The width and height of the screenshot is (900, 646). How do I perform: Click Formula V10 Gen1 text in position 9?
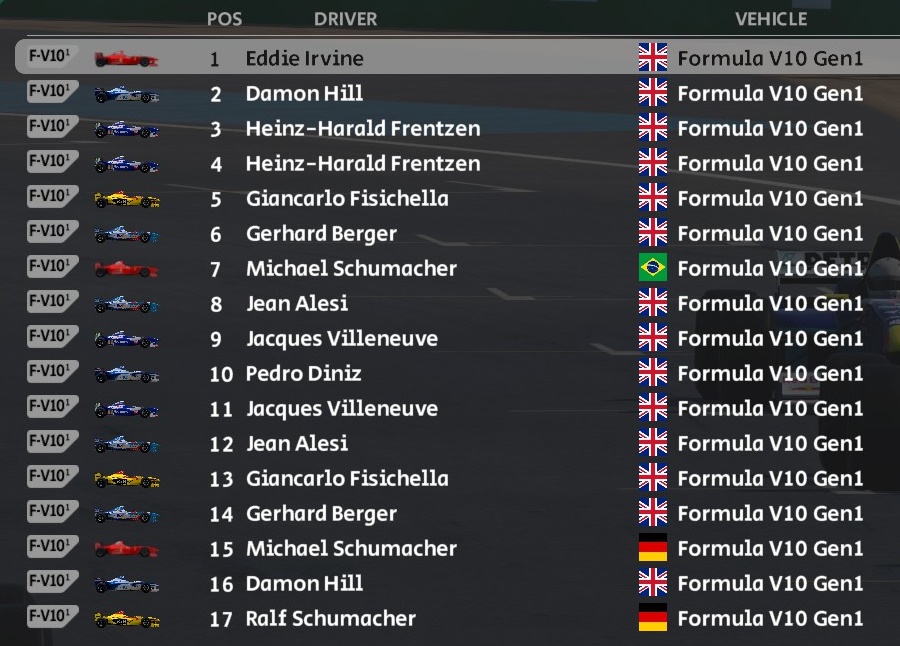770,338
